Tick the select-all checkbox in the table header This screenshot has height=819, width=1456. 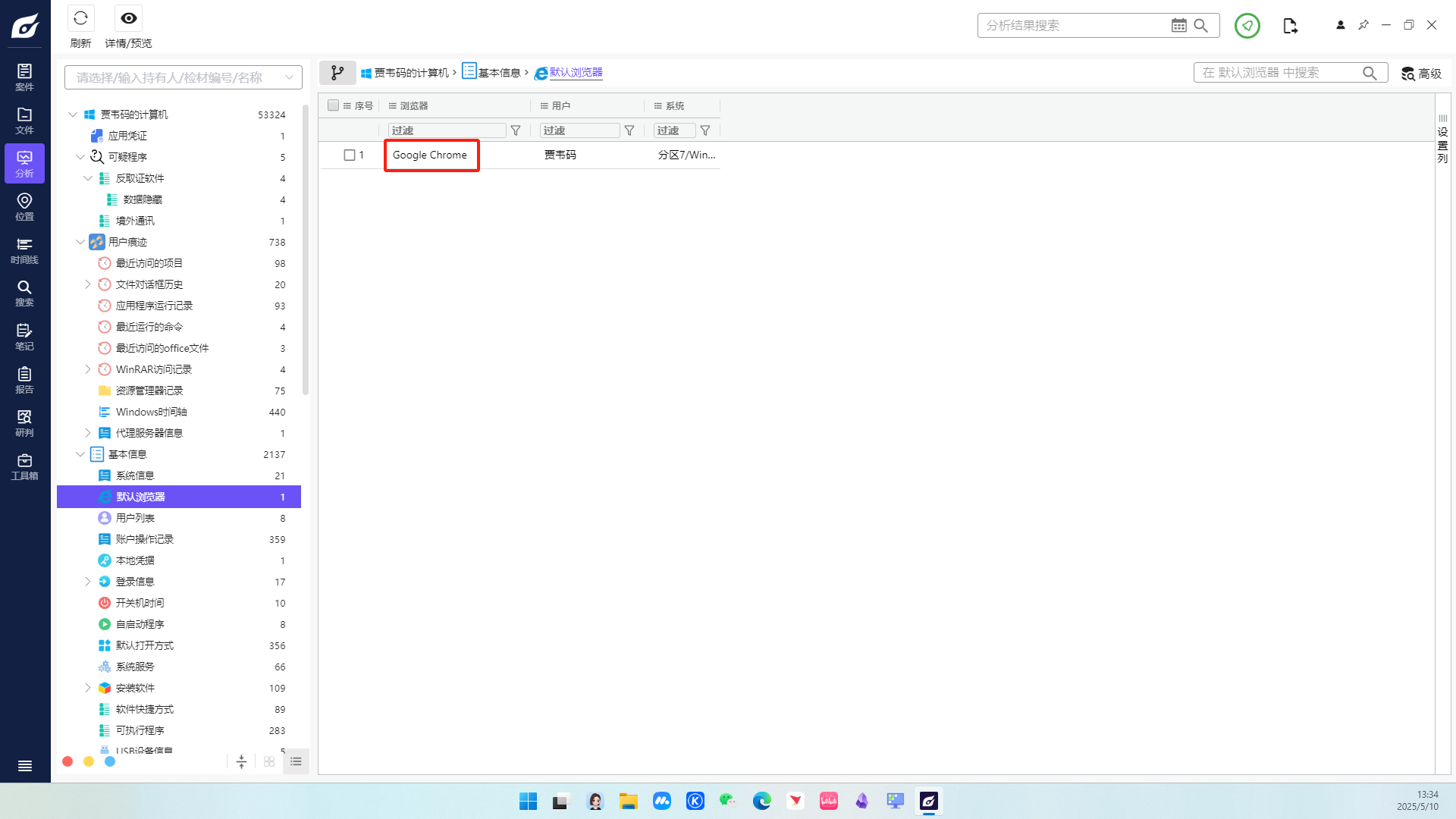(333, 105)
